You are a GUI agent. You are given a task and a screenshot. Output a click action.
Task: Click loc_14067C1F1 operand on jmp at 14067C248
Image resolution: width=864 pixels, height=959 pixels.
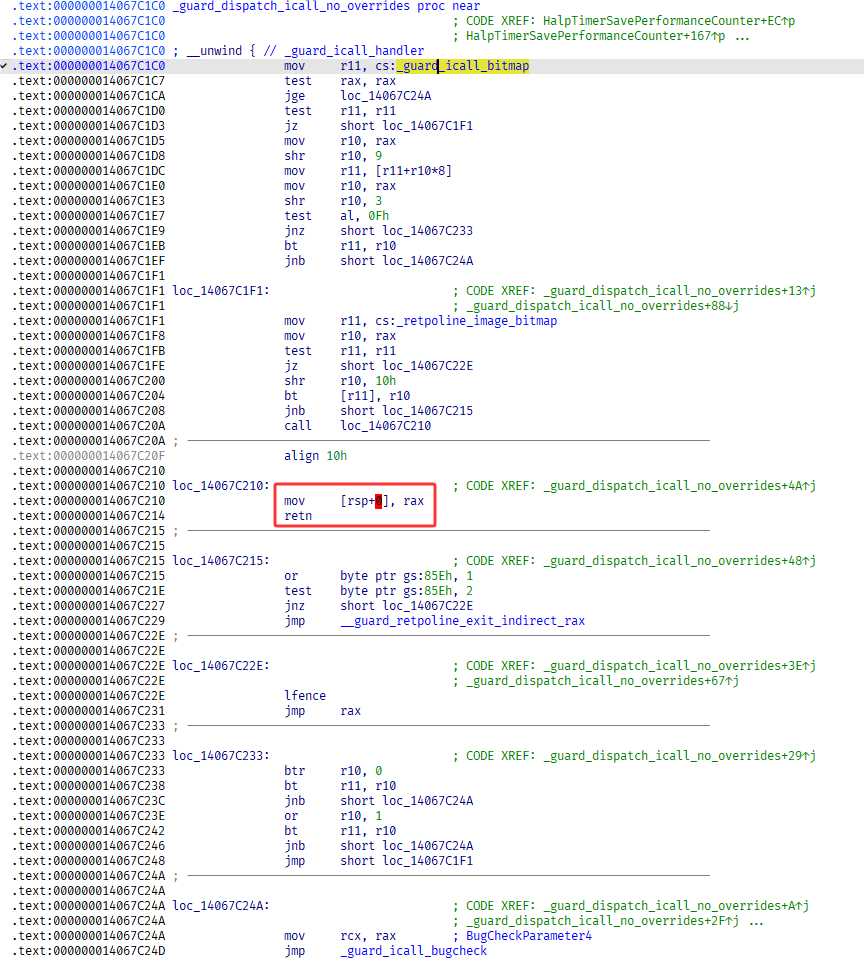click(x=427, y=861)
